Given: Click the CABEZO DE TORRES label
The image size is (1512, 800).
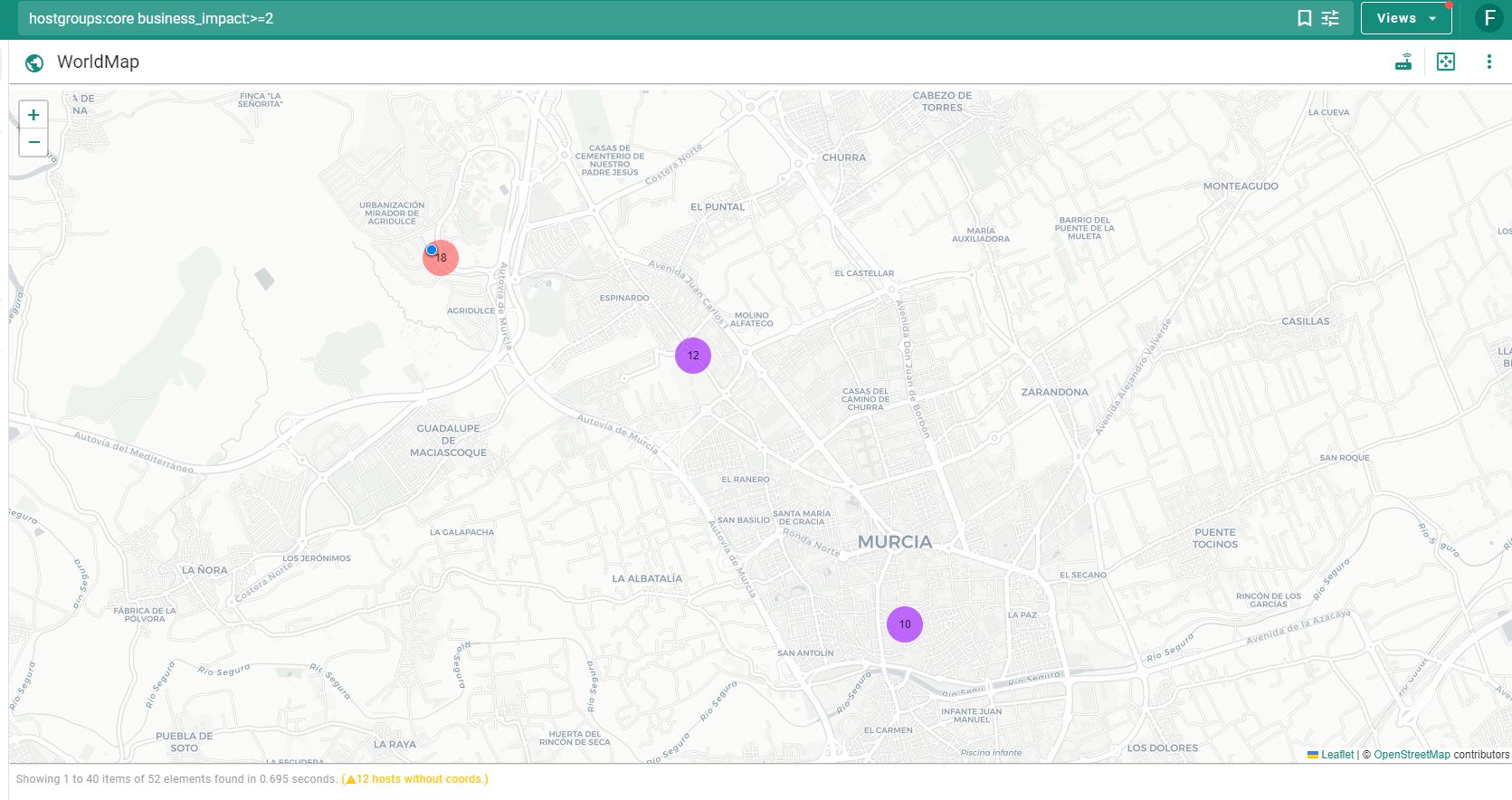Looking at the screenshot, I should (x=942, y=101).
